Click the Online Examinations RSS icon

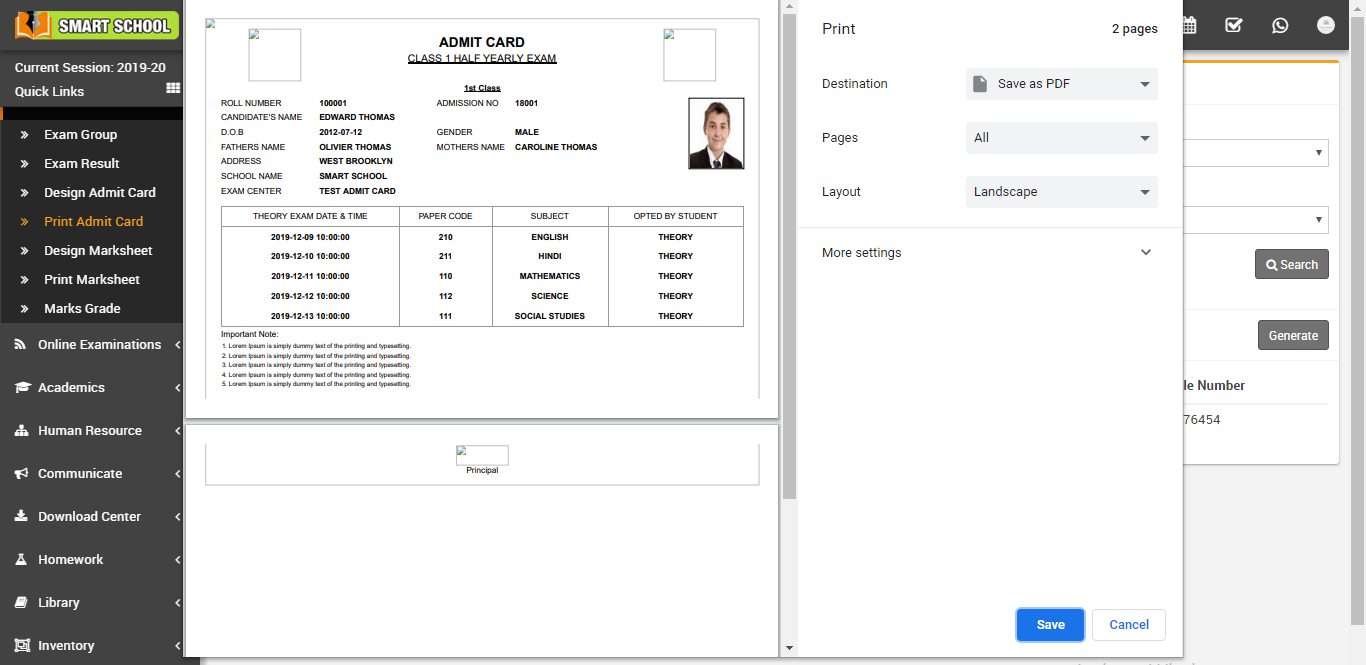[20, 345]
